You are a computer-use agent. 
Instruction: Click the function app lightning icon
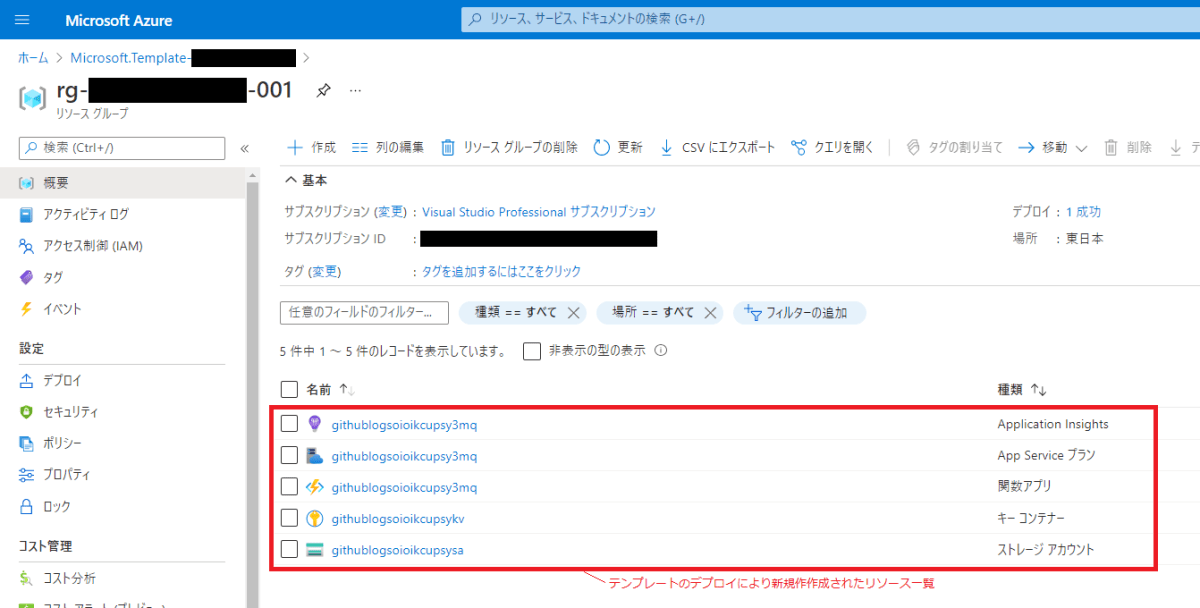click(x=315, y=487)
